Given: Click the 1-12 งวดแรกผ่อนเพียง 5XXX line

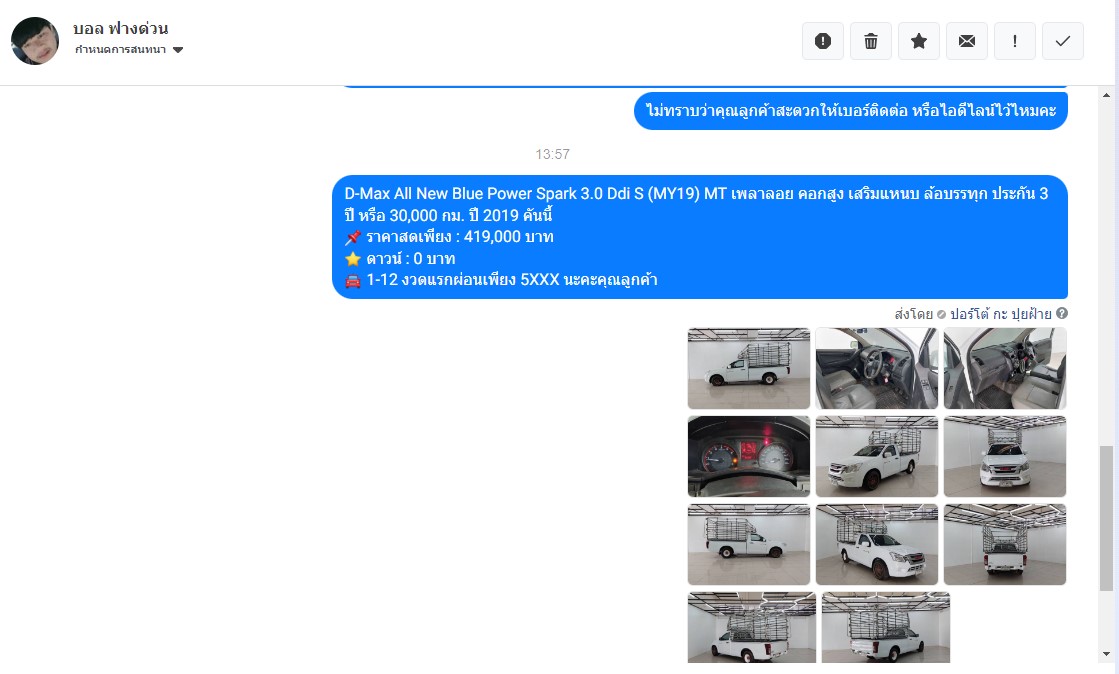Looking at the screenshot, I should [x=501, y=280].
